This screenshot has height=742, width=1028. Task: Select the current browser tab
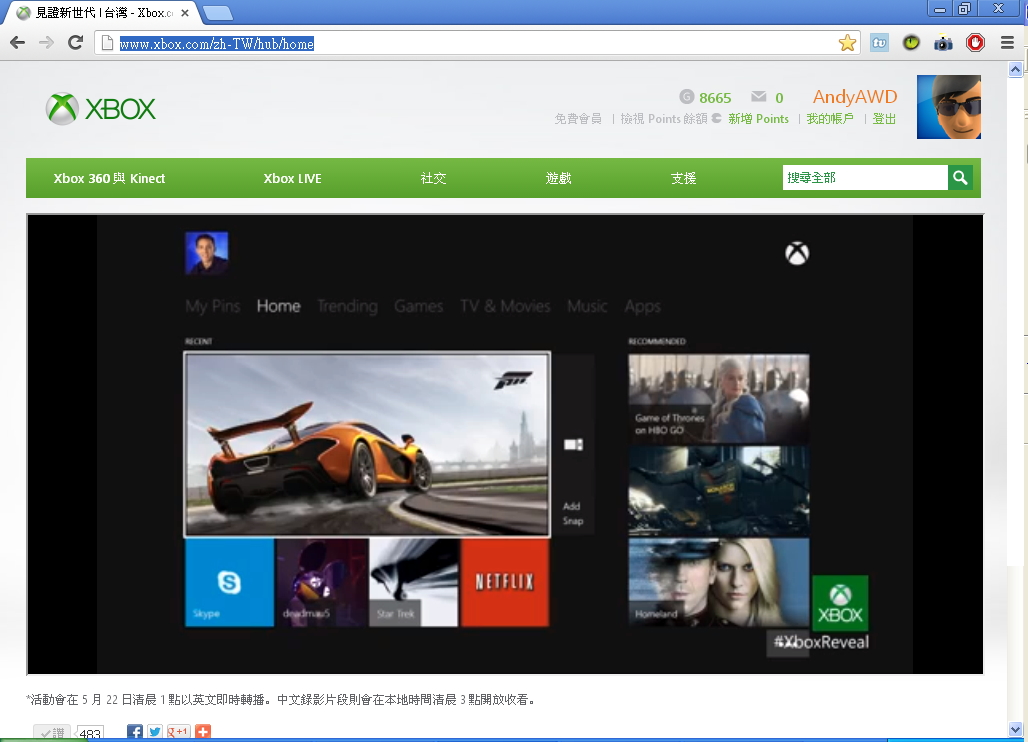(x=102, y=12)
